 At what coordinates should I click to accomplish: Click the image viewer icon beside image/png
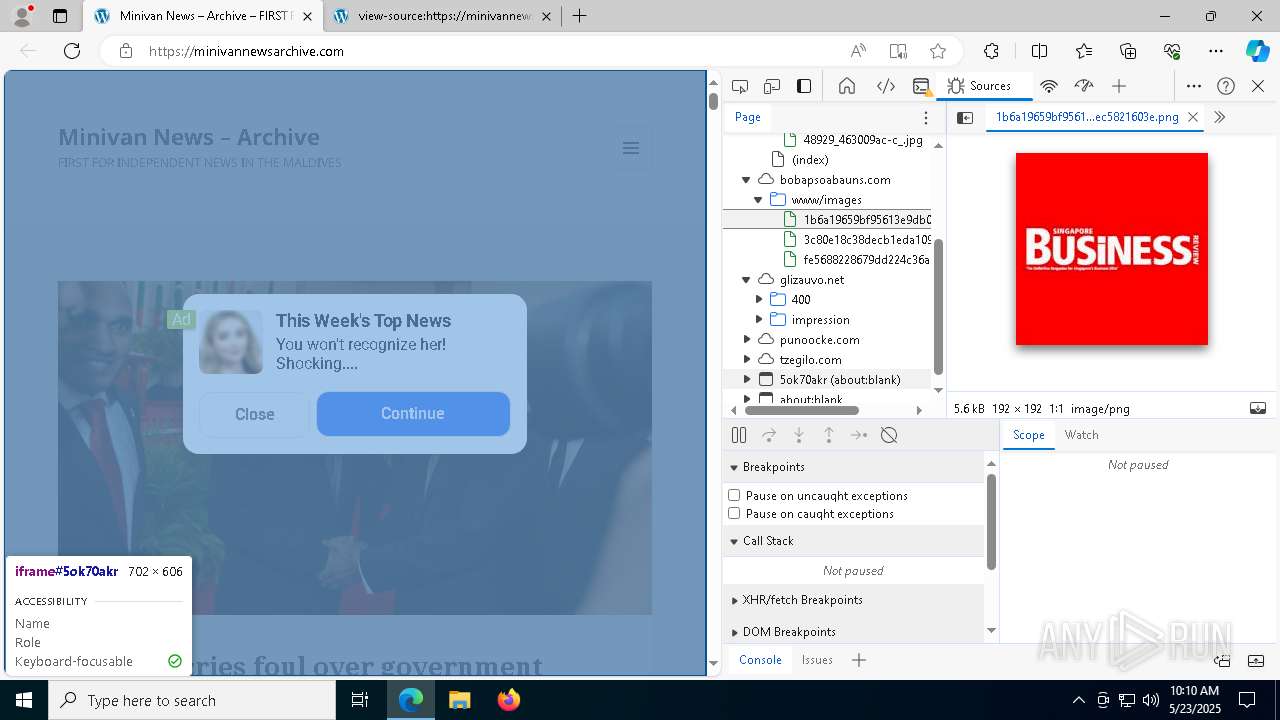(1258, 408)
